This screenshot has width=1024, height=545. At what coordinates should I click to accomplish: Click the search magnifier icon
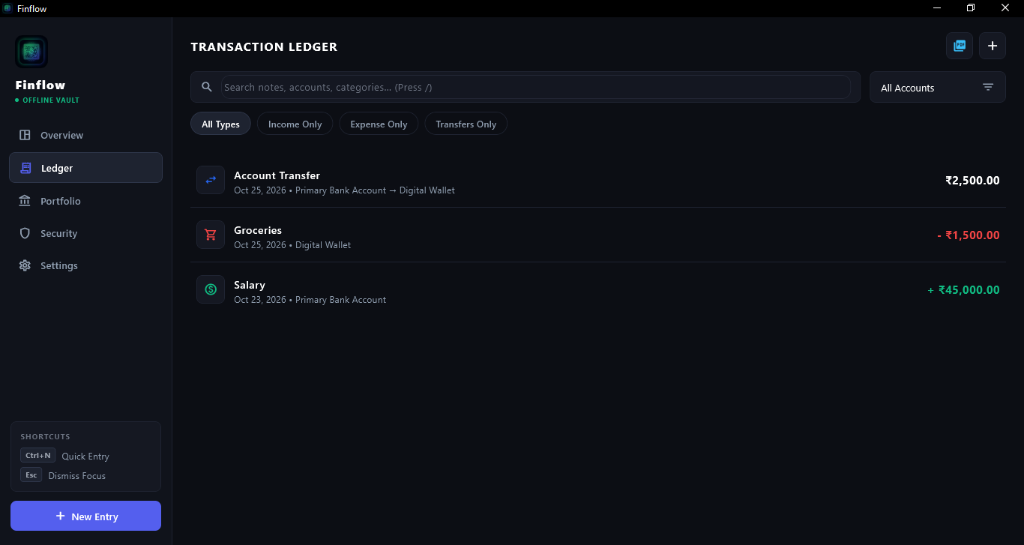click(206, 87)
